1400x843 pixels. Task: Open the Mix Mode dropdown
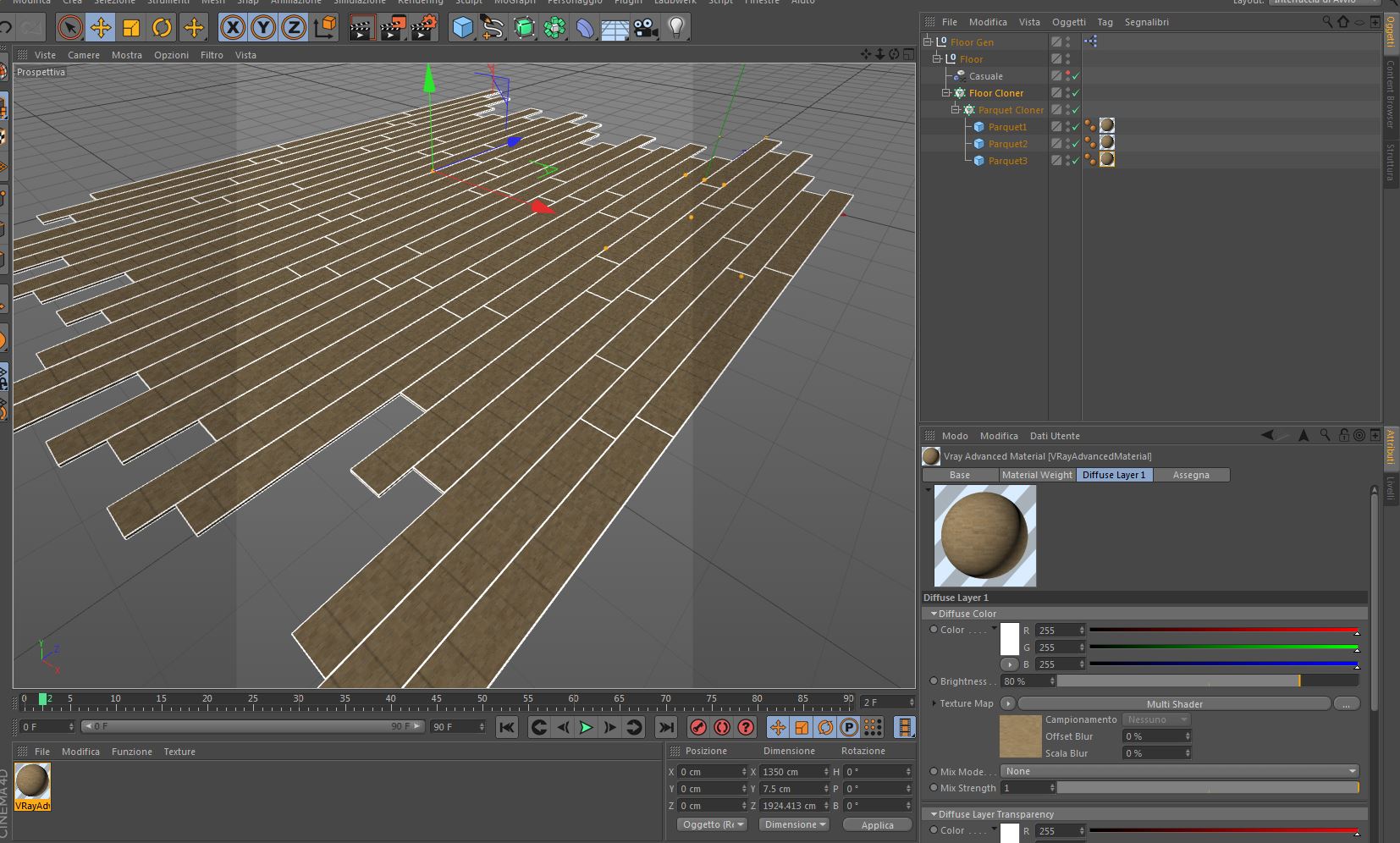pos(1180,771)
